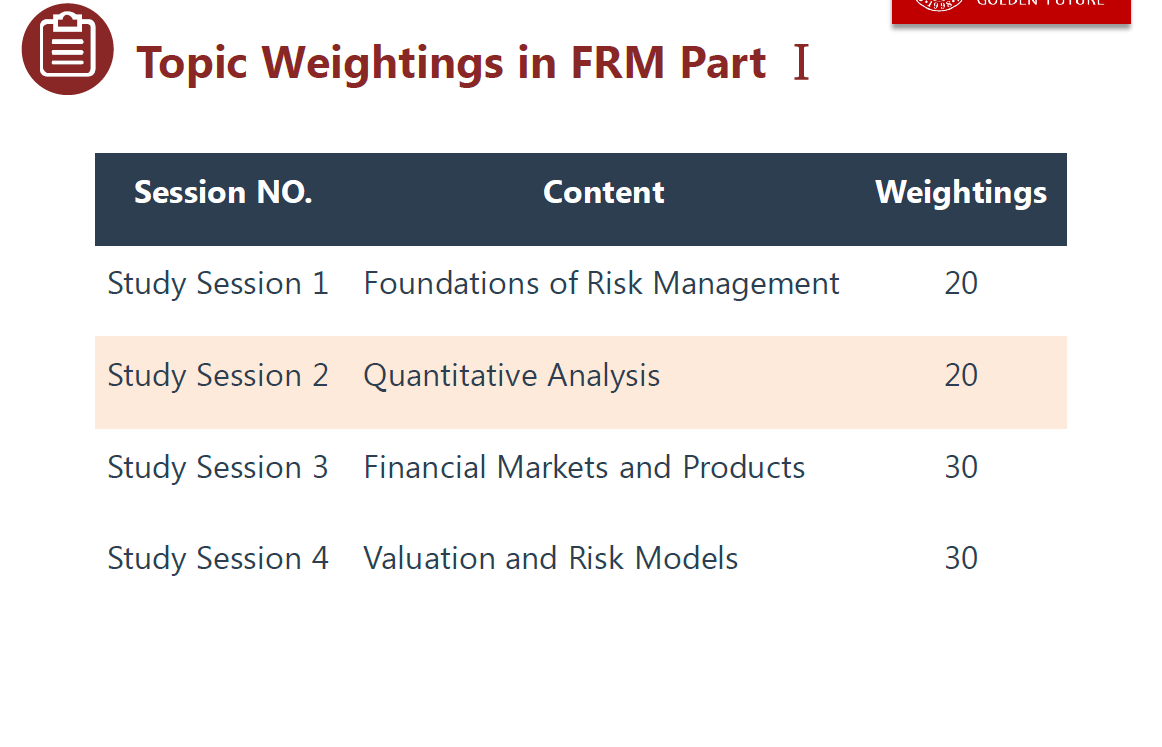Click Valuation and Risk Models text
This screenshot has width=1162, height=747.
[550, 558]
